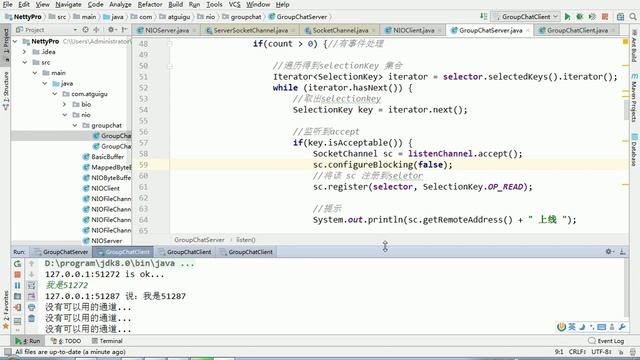Viewport: 640px width, 360px height.
Task: Stop the process via red square in main toolbar
Action: pos(605,17)
